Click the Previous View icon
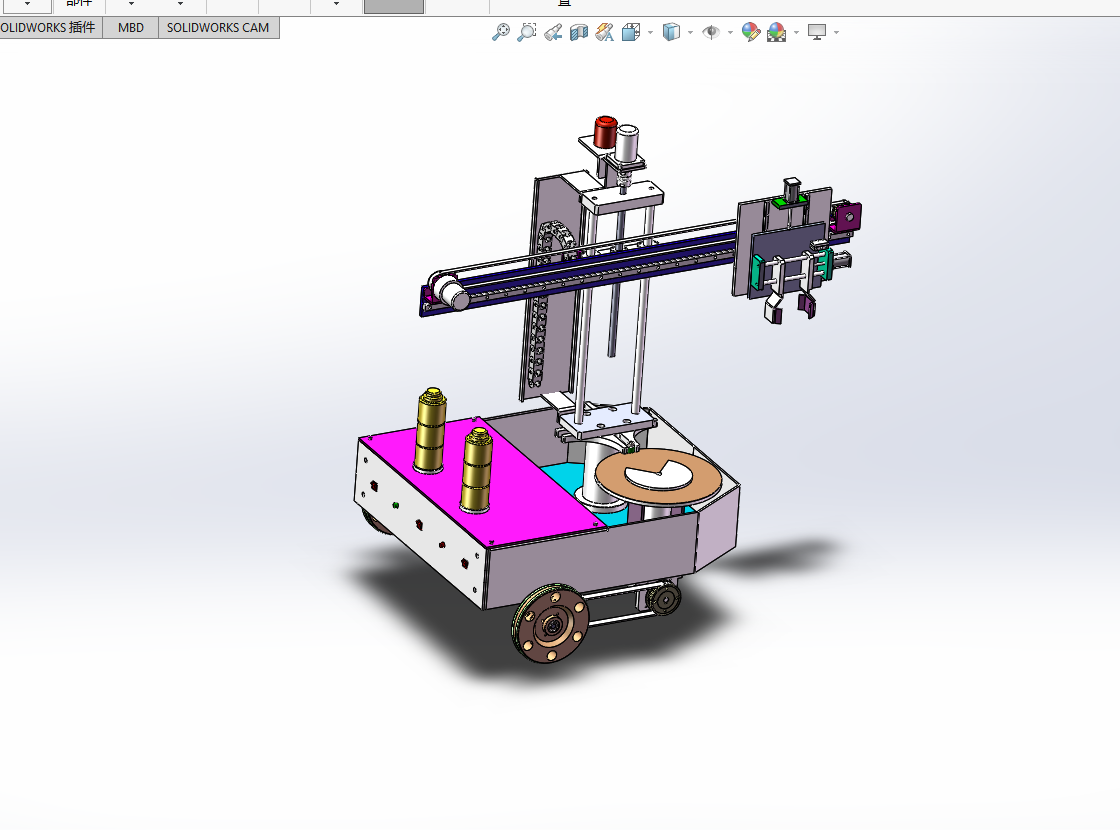Image resolution: width=1120 pixels, height=830 pixels. (x=553, y=32)
